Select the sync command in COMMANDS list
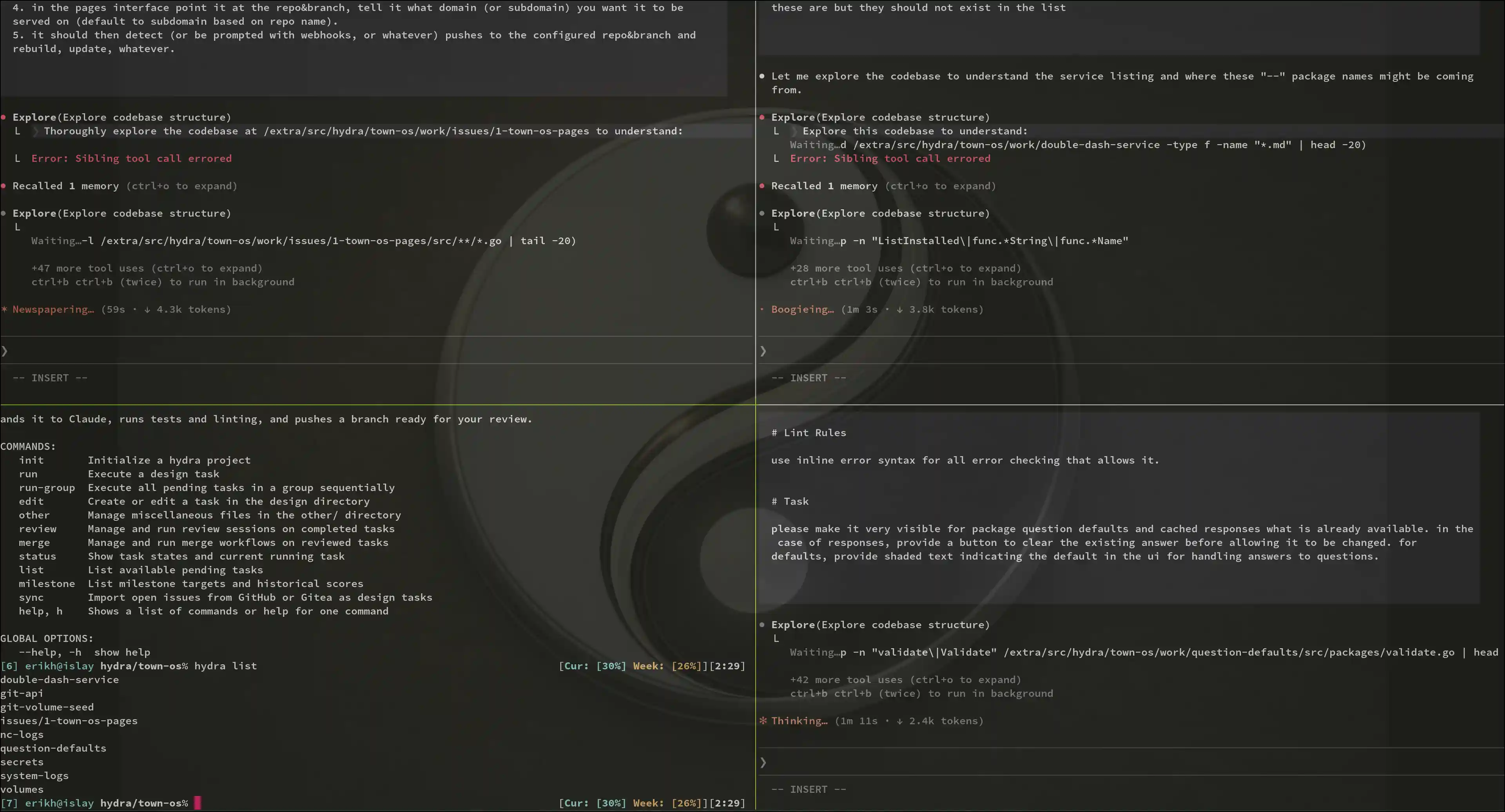Image resolution: width=1505 pixels, height=812 pixels. [31, 597]
